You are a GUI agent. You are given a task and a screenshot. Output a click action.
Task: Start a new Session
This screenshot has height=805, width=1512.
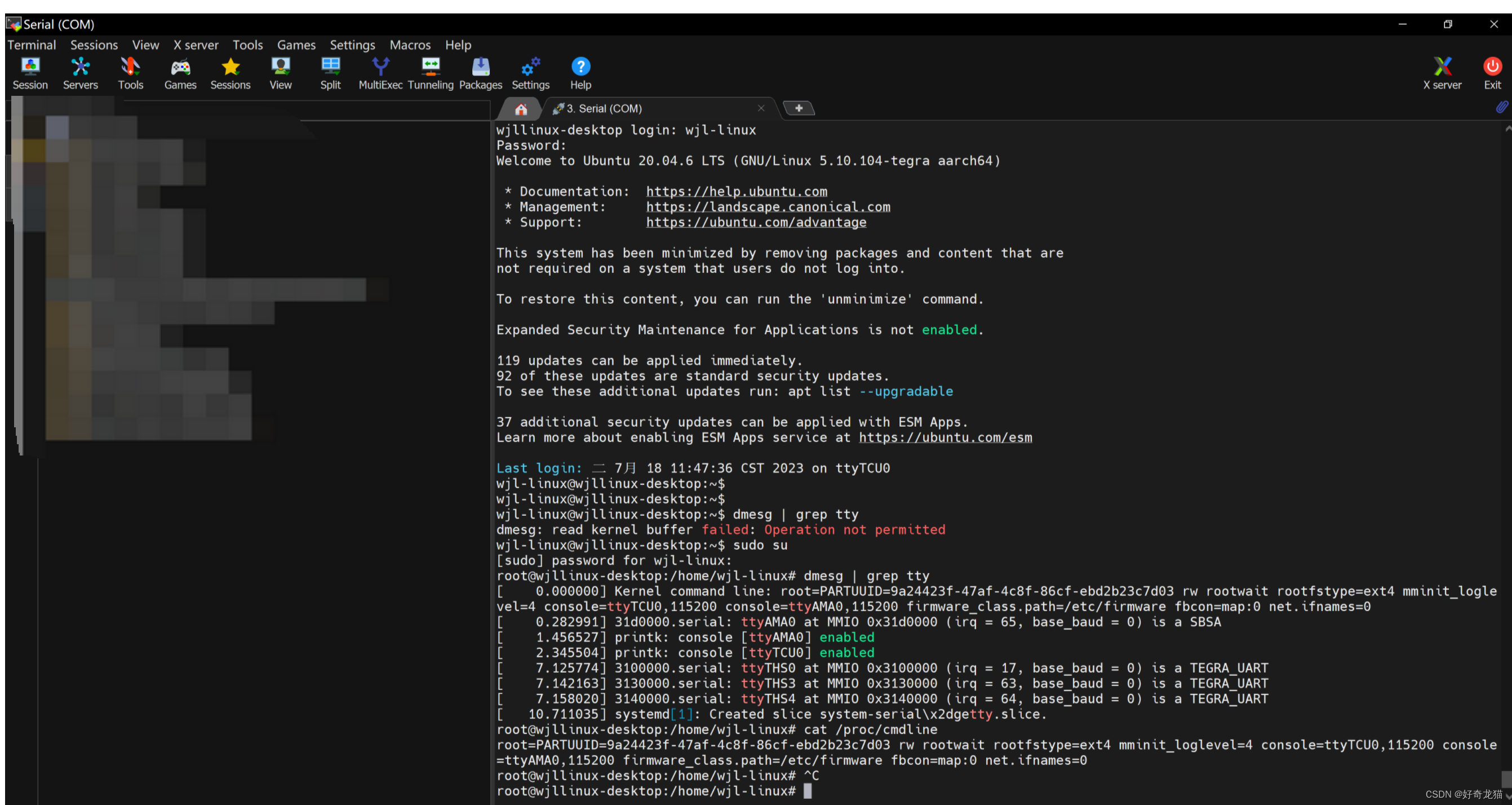(x=30, y=72)
